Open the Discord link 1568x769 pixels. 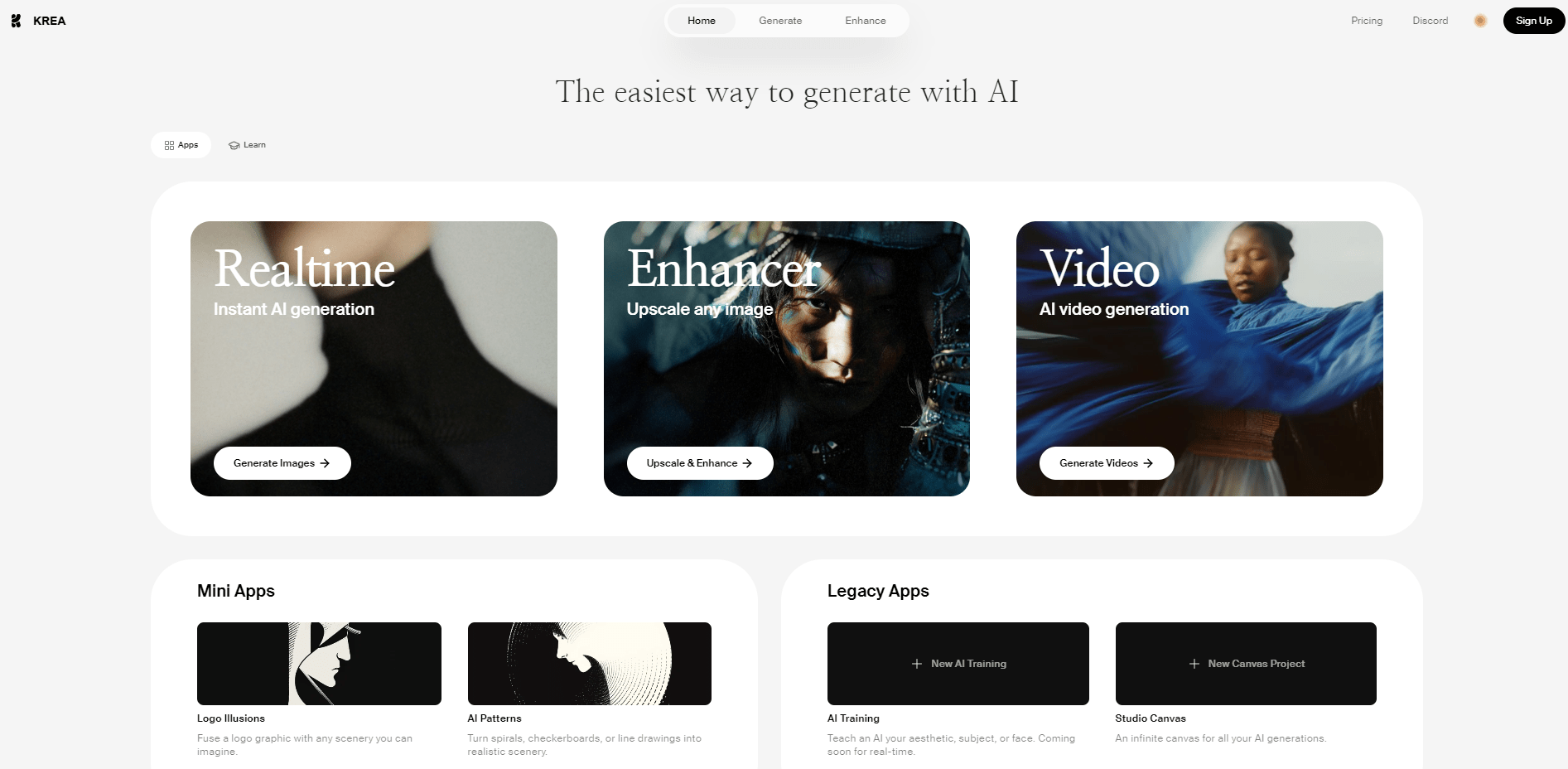pyautogui.click(x=1430, y=21)
